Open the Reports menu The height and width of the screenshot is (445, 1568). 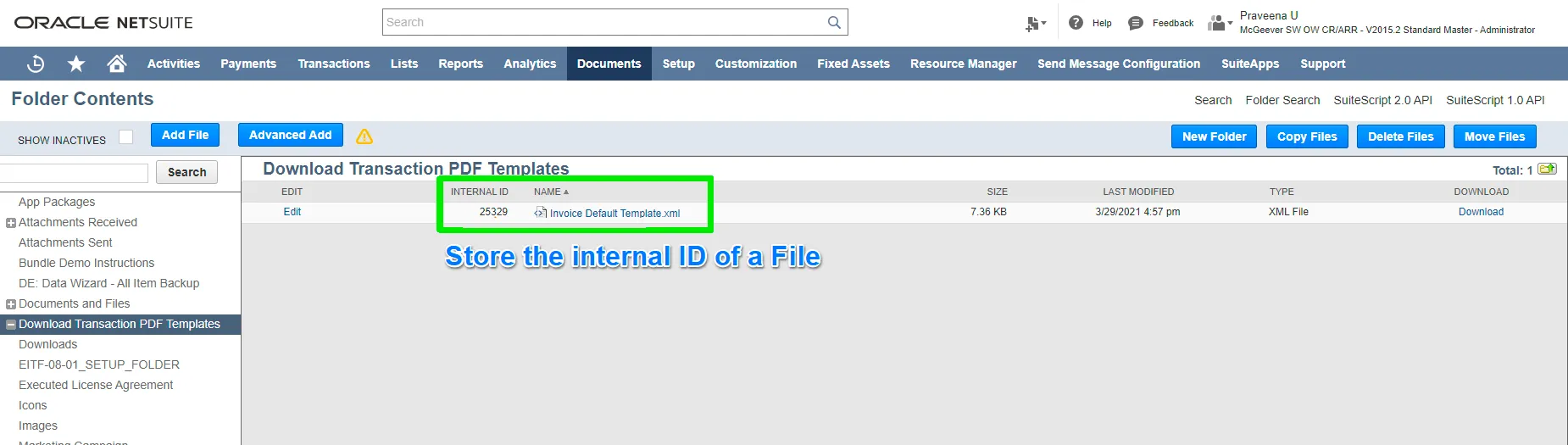[460, 64]
